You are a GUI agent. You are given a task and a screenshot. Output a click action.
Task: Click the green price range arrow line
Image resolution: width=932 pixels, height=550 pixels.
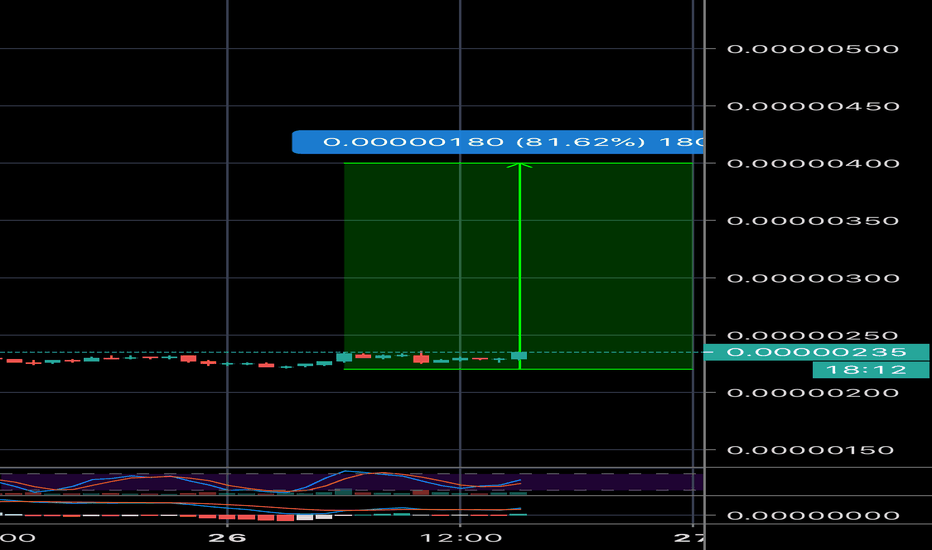pyautogui.click(x=520, y=266)
